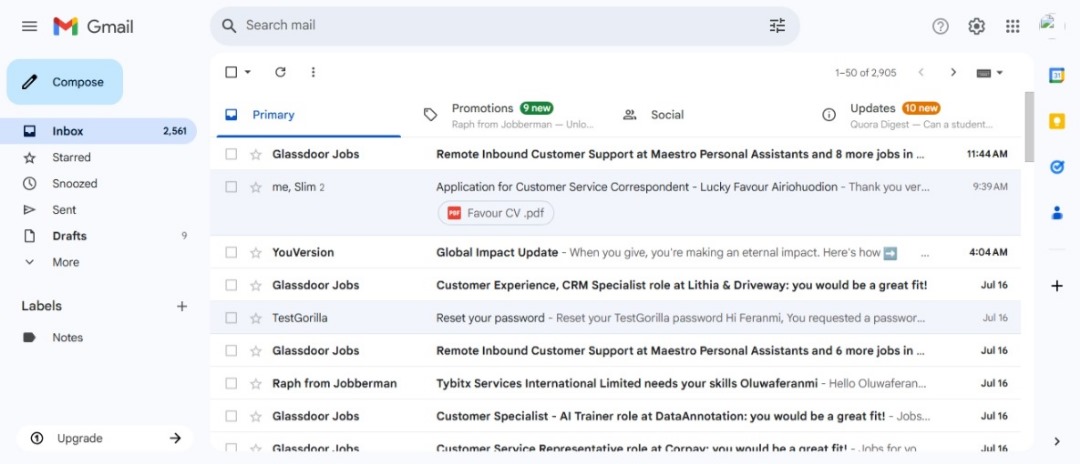This screenshot has width=1080, height=464.
Task: Star the TestGorilla email
Action: coord(256,318)
